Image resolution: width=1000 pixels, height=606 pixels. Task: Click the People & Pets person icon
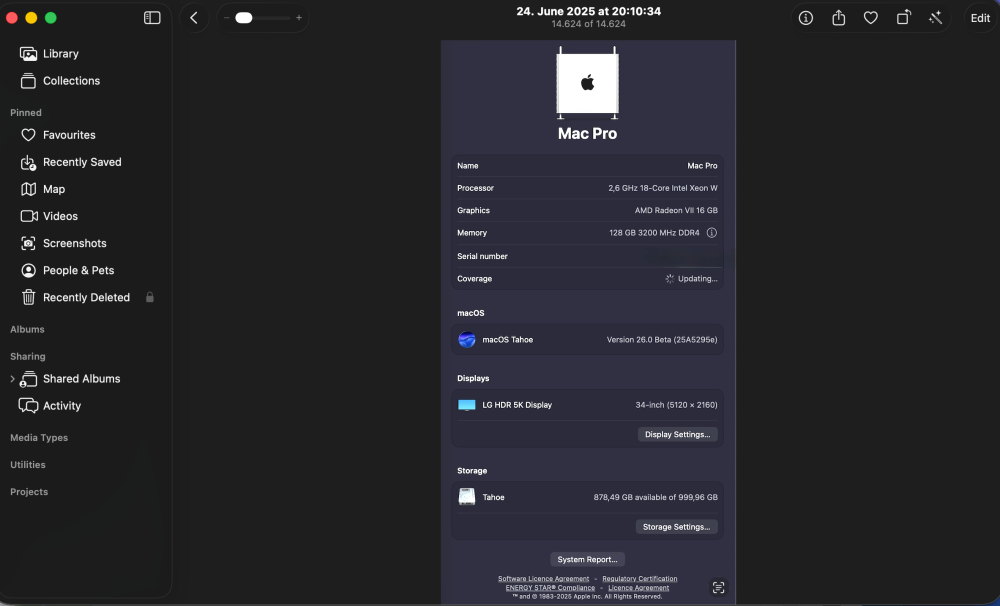tap(28, 270)
